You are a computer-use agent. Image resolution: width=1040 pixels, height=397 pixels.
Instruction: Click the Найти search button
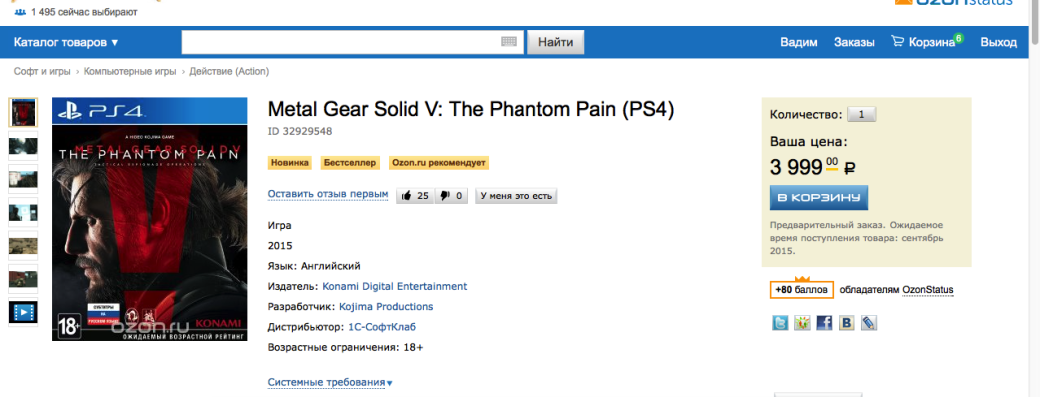[x=555, y=42]
